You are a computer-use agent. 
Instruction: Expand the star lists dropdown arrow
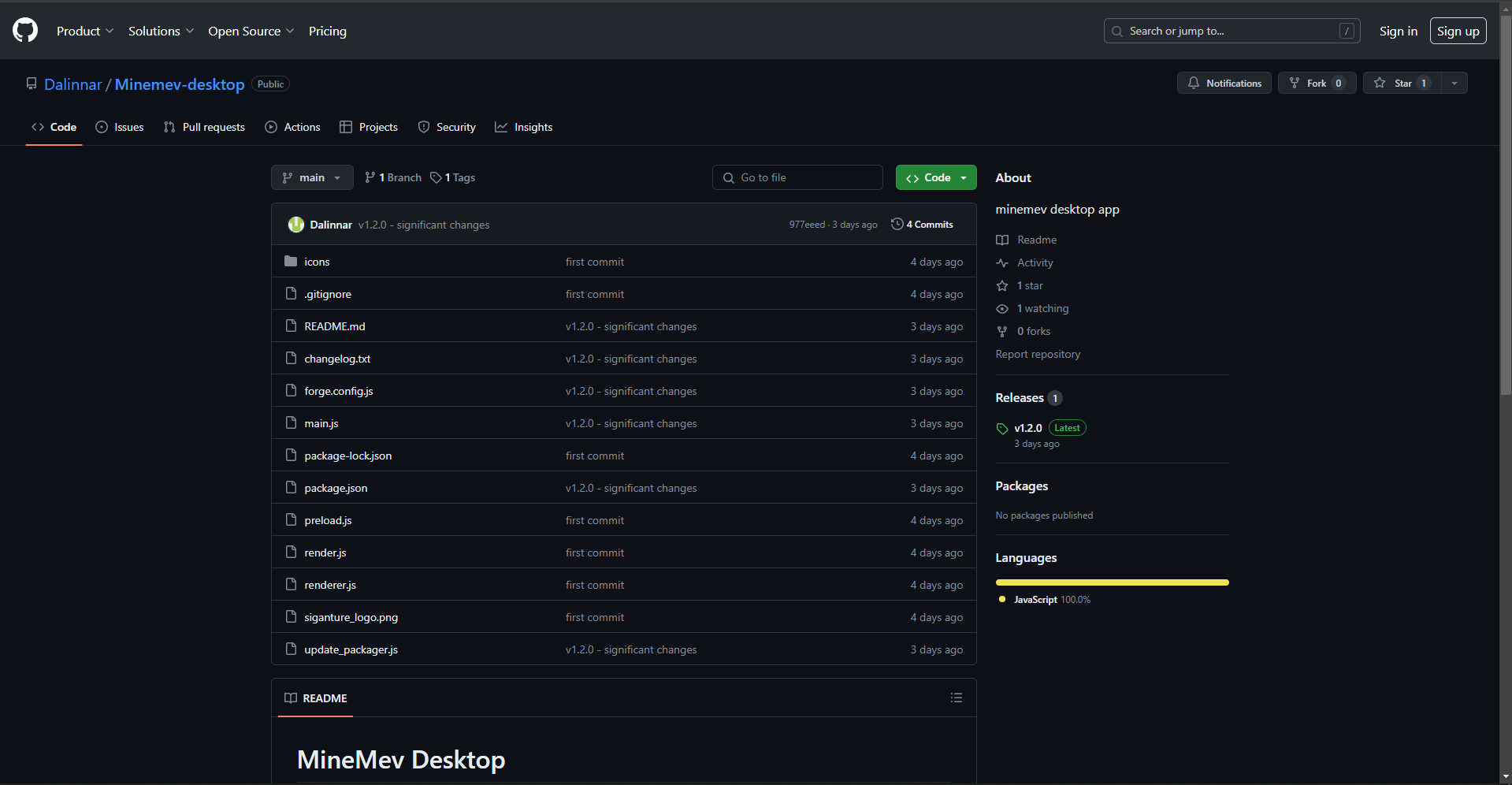(x=1454, y=84)
